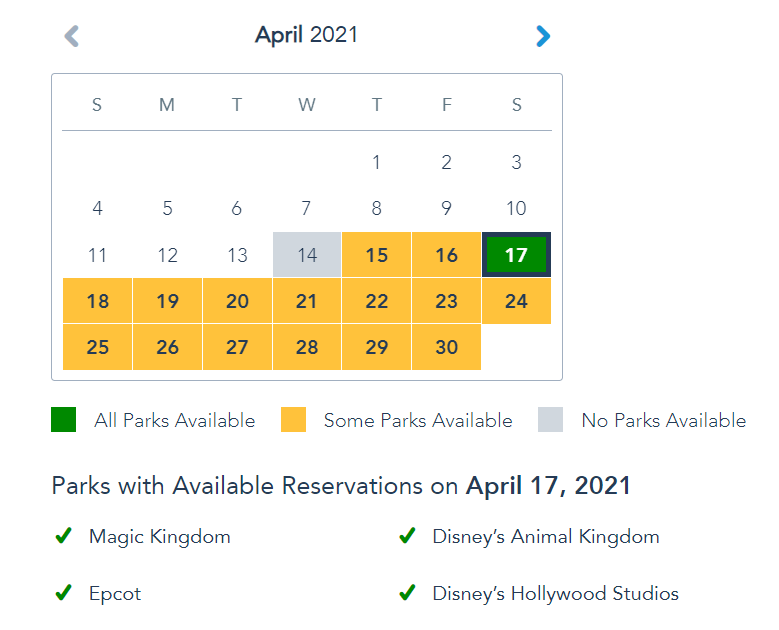This screenshot has width=779, height=630.
Task: Pick April 30 on the calendar
Action: (x=446, y=347)
